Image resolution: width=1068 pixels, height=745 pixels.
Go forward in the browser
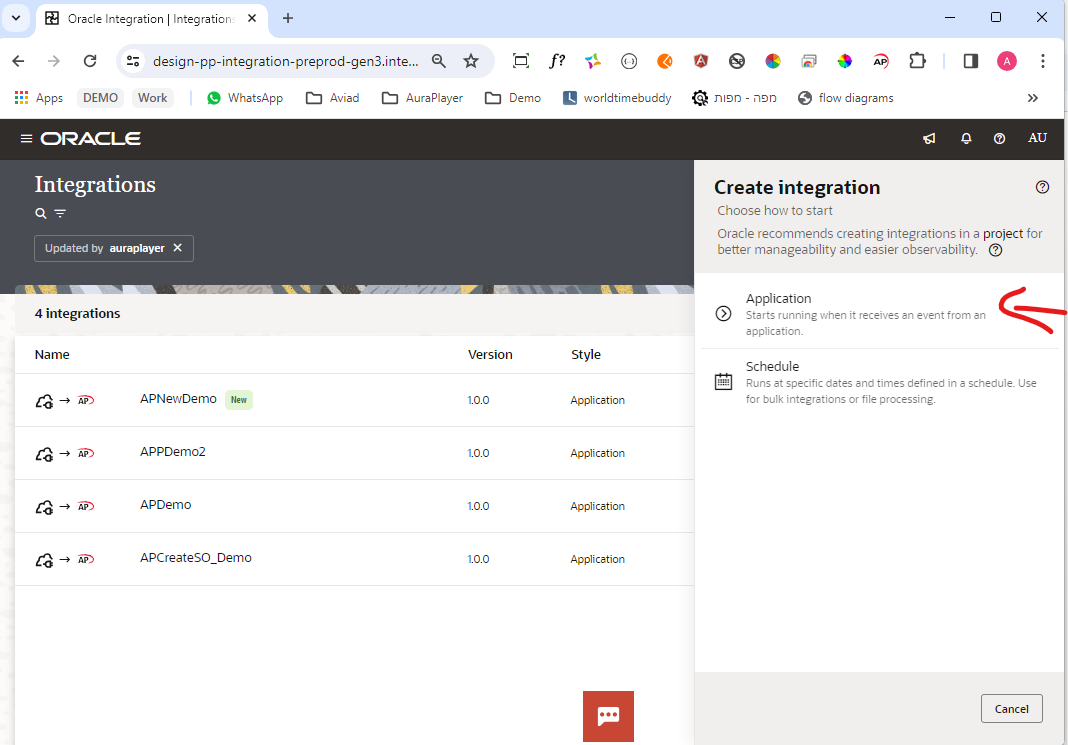54,61
